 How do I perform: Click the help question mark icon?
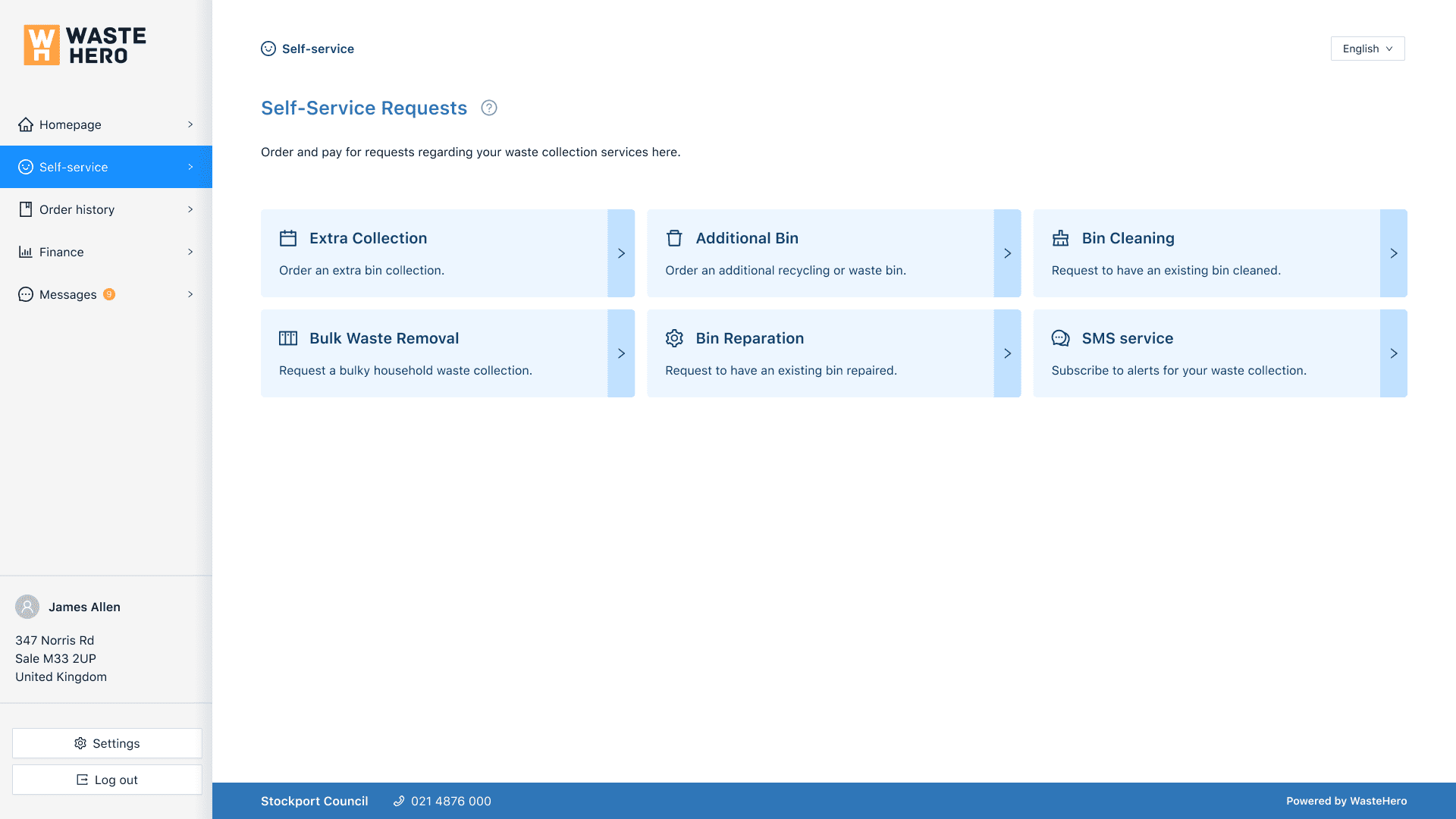point(489,108)
